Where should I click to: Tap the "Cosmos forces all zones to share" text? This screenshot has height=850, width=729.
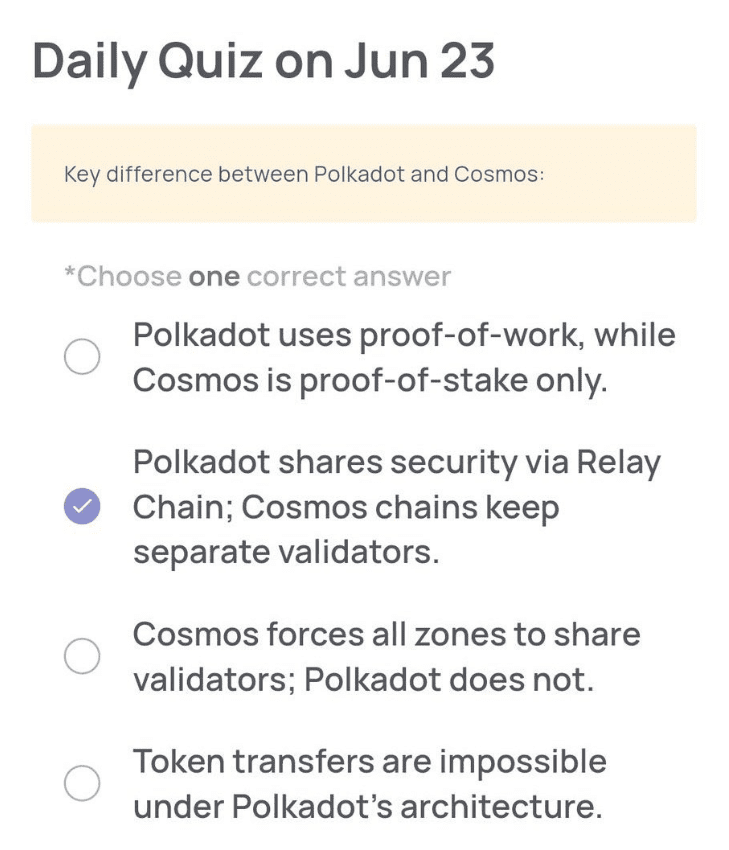pyautogui.click(x=386, y=634)
